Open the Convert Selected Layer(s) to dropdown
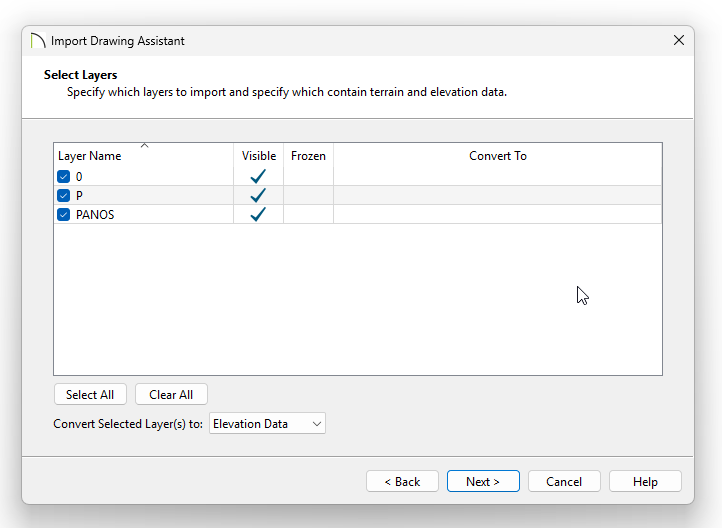The height and width of the screenshot is (528, 722). click(267, 424)
